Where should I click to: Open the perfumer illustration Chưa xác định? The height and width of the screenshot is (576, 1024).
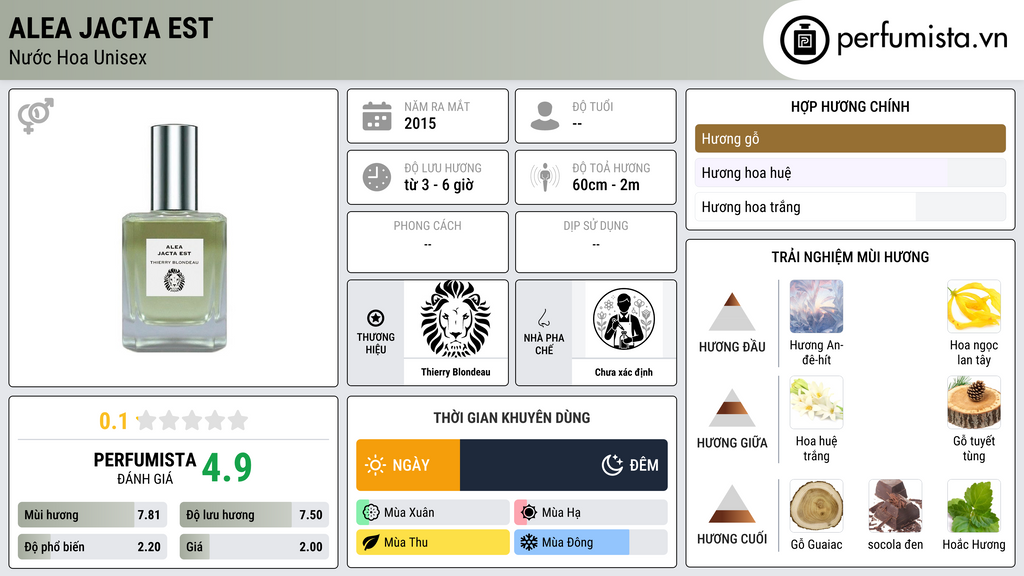(x=624, y=319)
